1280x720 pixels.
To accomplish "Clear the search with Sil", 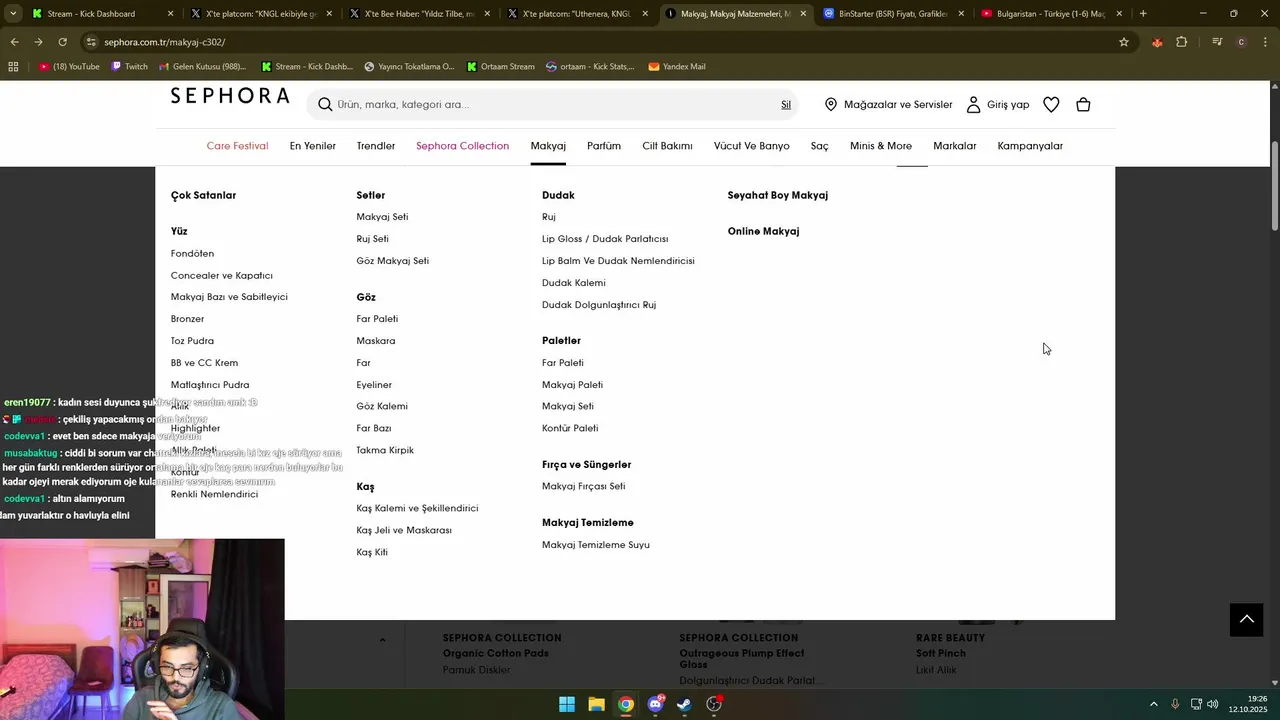I will point(786,105).
